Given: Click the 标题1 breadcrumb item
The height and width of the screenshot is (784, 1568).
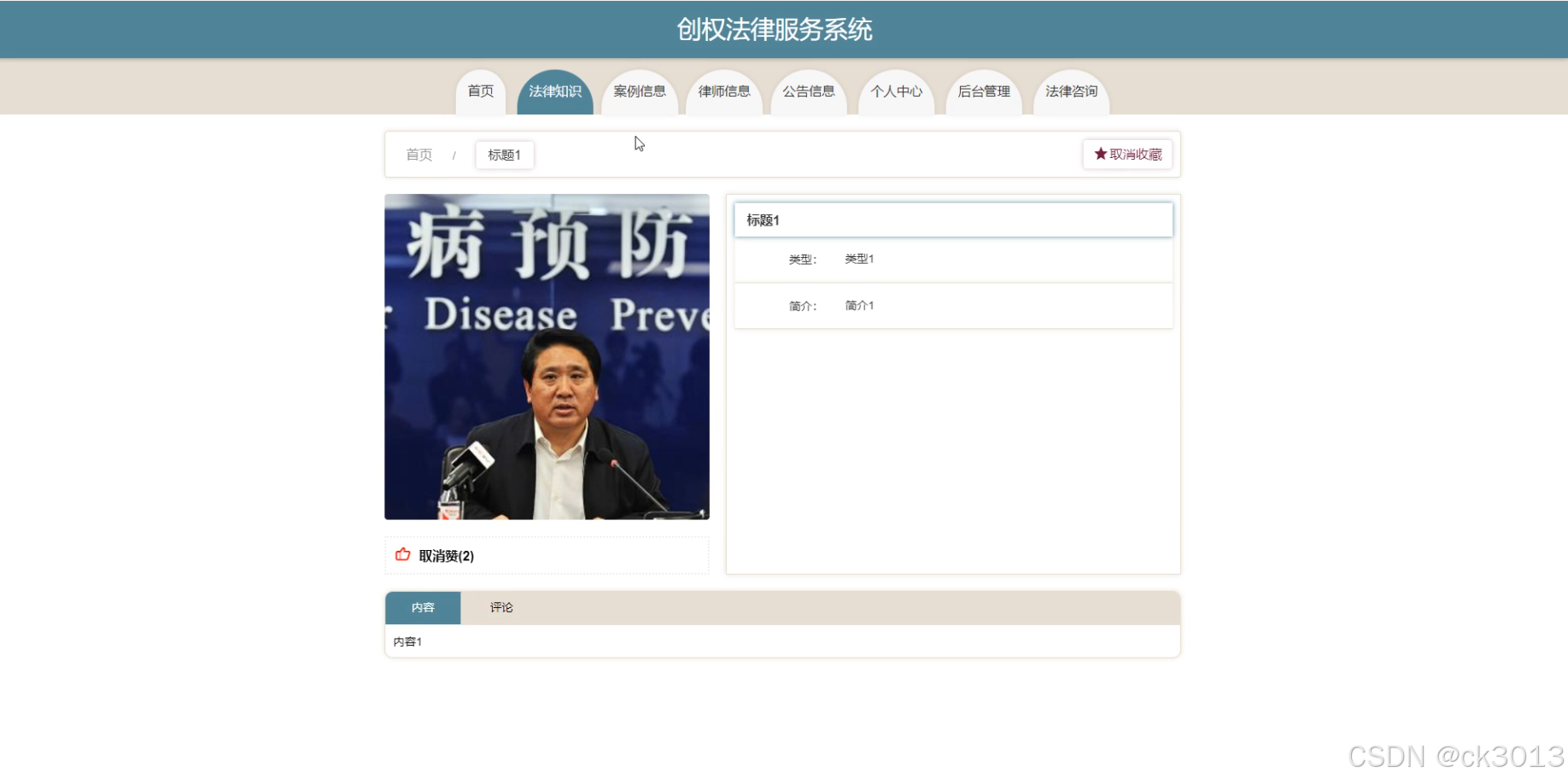Looking at the screenshot, I should pos(505,155).
